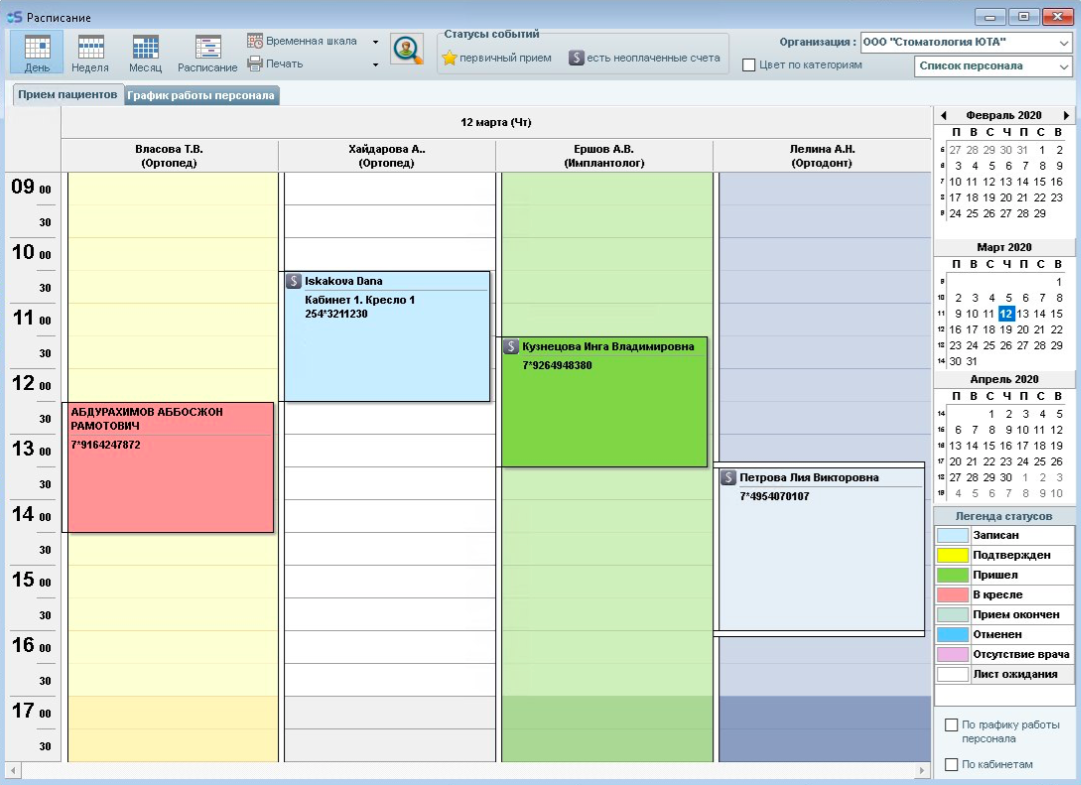
Task: Click the Апрель 2020 month title
Action: [x=1004, y=379]
